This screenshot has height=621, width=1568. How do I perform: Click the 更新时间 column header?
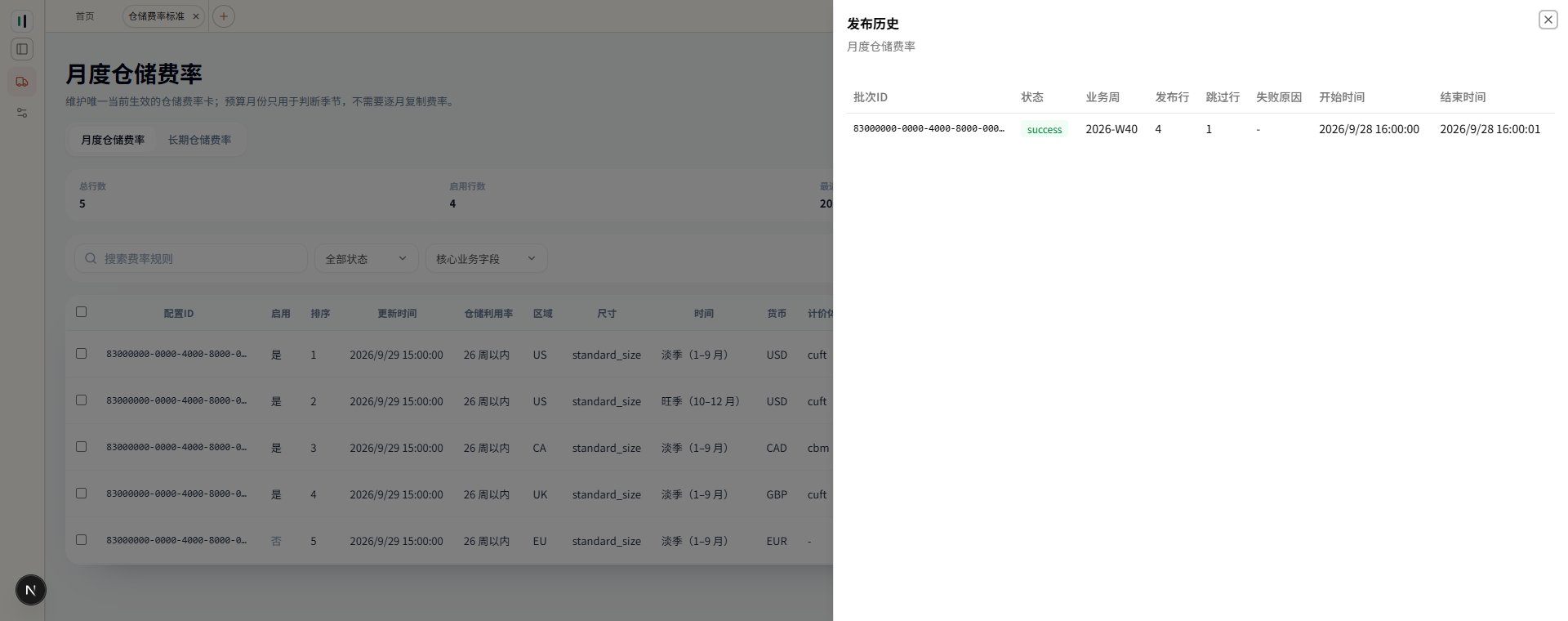tap(397, 313)
